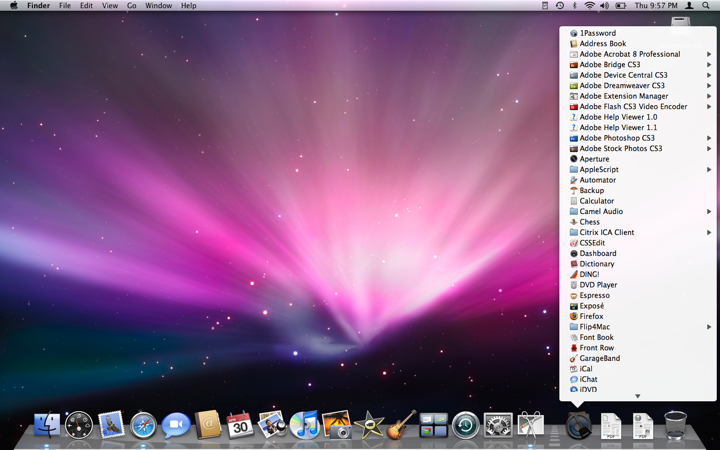
Task: Launch Dashboard from the Dock gauge icon
Action: [79, 425]
